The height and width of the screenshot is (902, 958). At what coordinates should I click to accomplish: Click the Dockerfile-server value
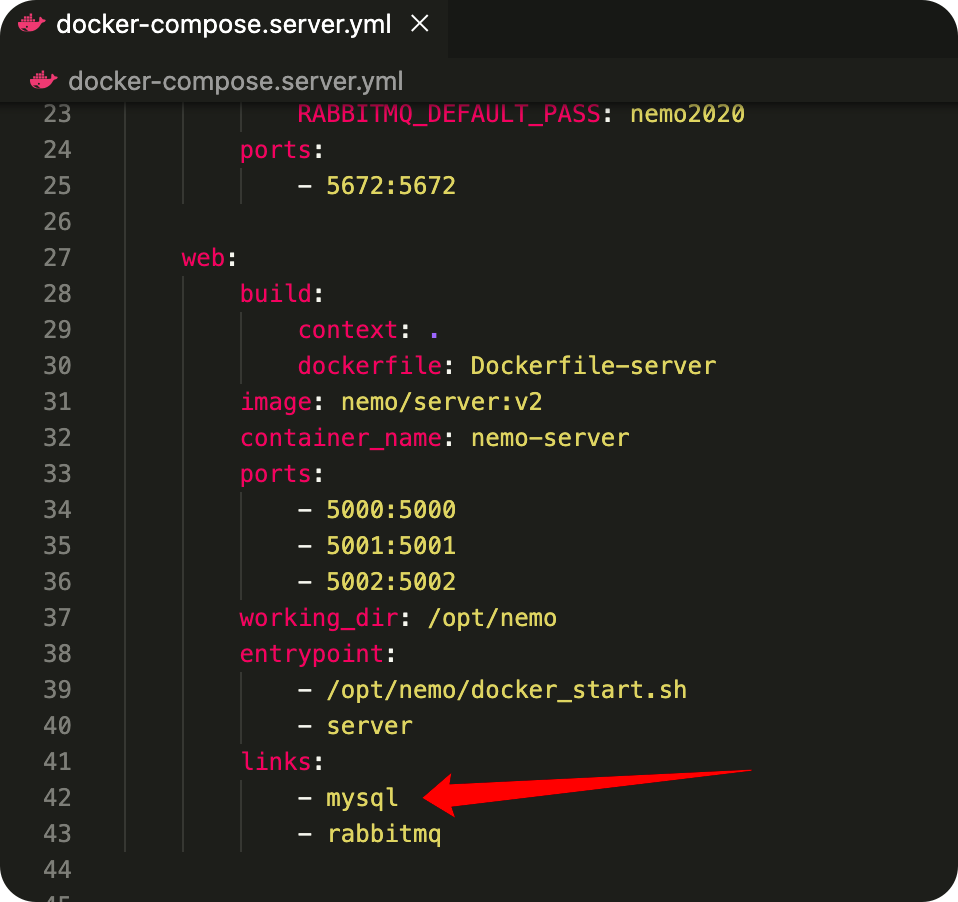pos(593,365)
